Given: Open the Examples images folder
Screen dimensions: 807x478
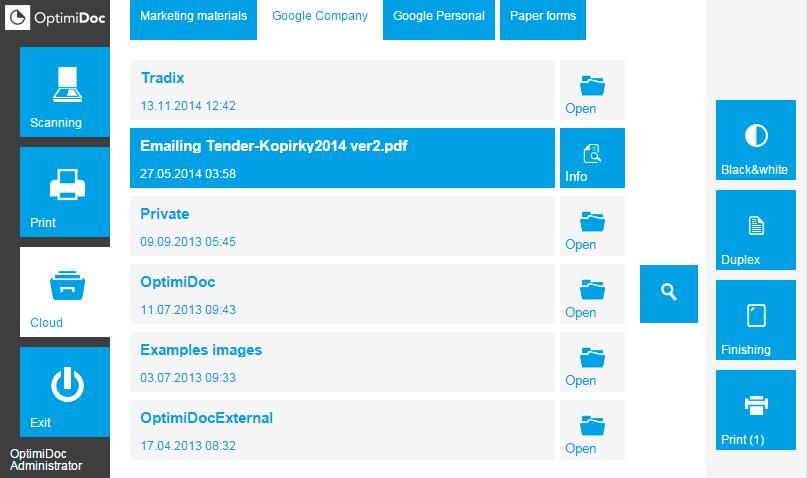Looking at the screenshot, I should tap(592, 362).
